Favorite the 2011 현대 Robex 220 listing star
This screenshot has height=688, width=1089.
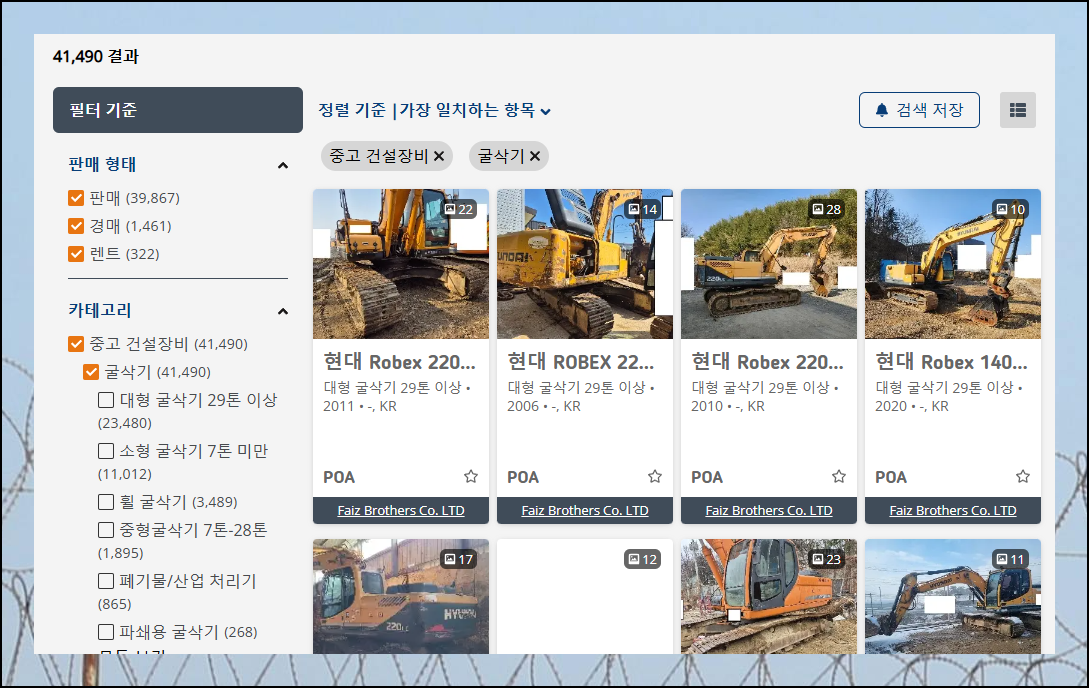pos(471,476)
